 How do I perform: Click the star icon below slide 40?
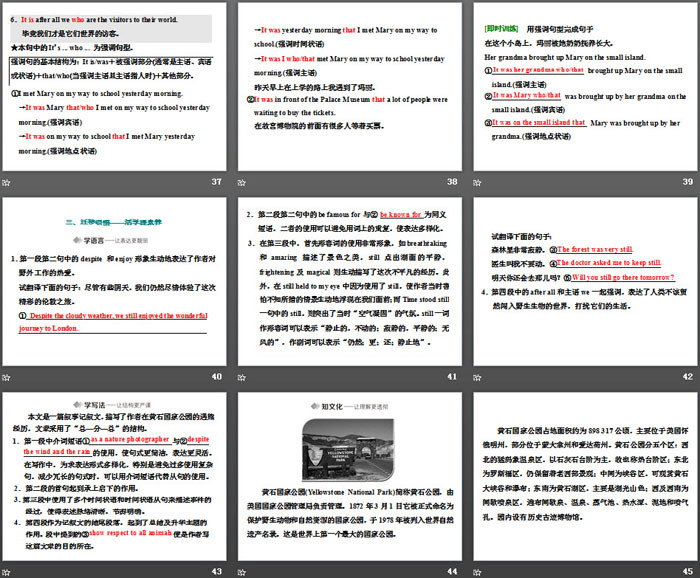point(6,378)
